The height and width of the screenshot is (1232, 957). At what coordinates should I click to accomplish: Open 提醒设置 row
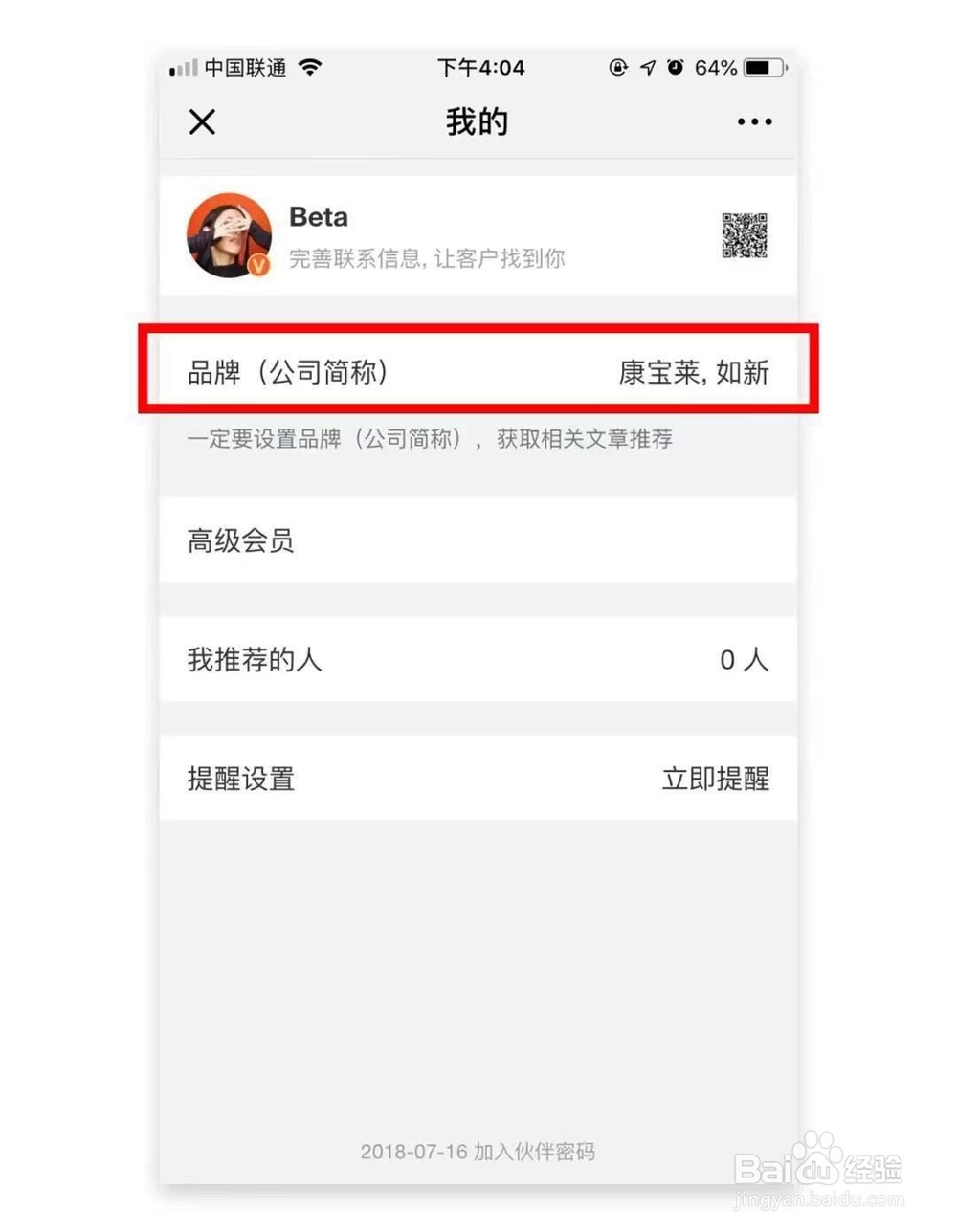click(478, 778)
